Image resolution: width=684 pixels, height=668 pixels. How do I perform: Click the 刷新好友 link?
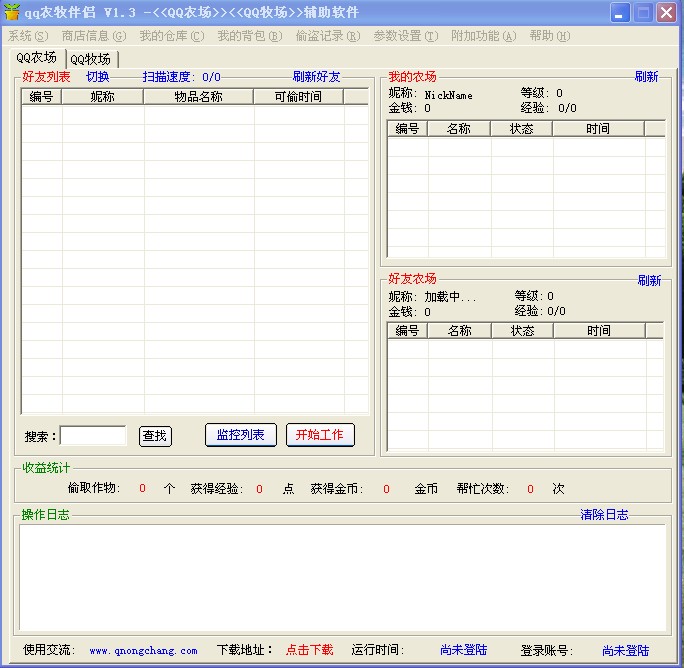click(x=317, y=77)
